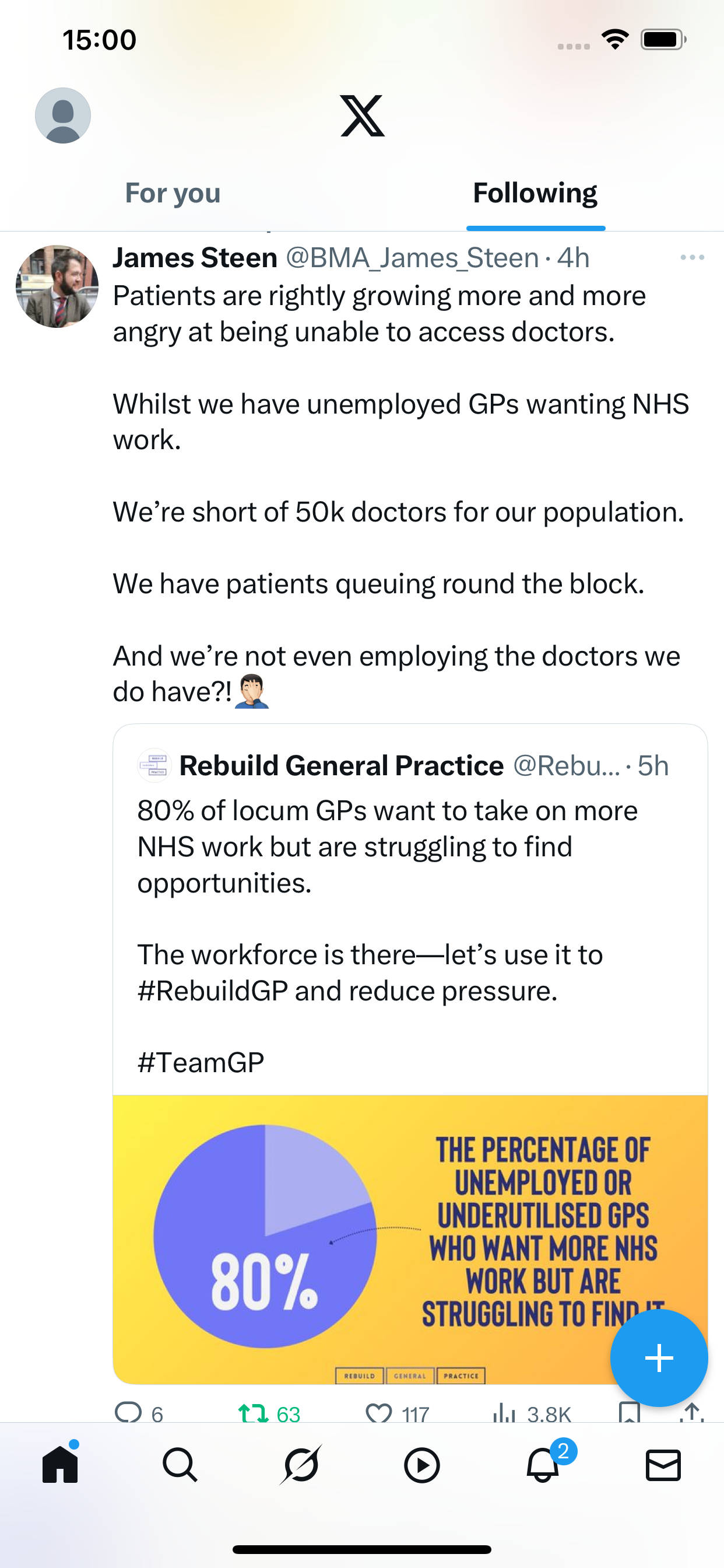Open the Messages envelope icon
Image resolution: width=724 pixels, height=1568 pixels.
(x=663, y=1465)
